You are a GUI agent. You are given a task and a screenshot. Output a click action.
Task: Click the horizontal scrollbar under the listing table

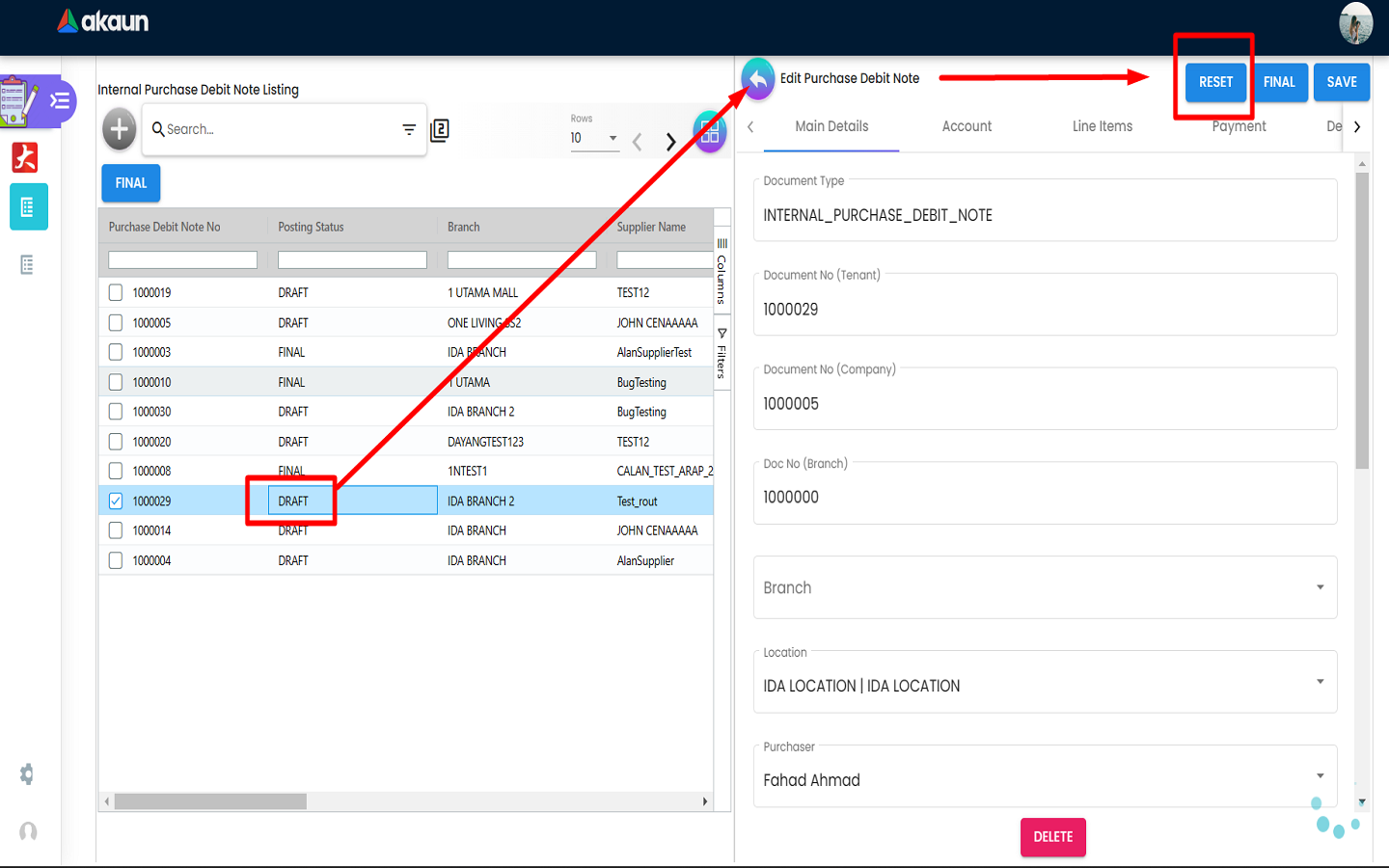pos(210,801)
